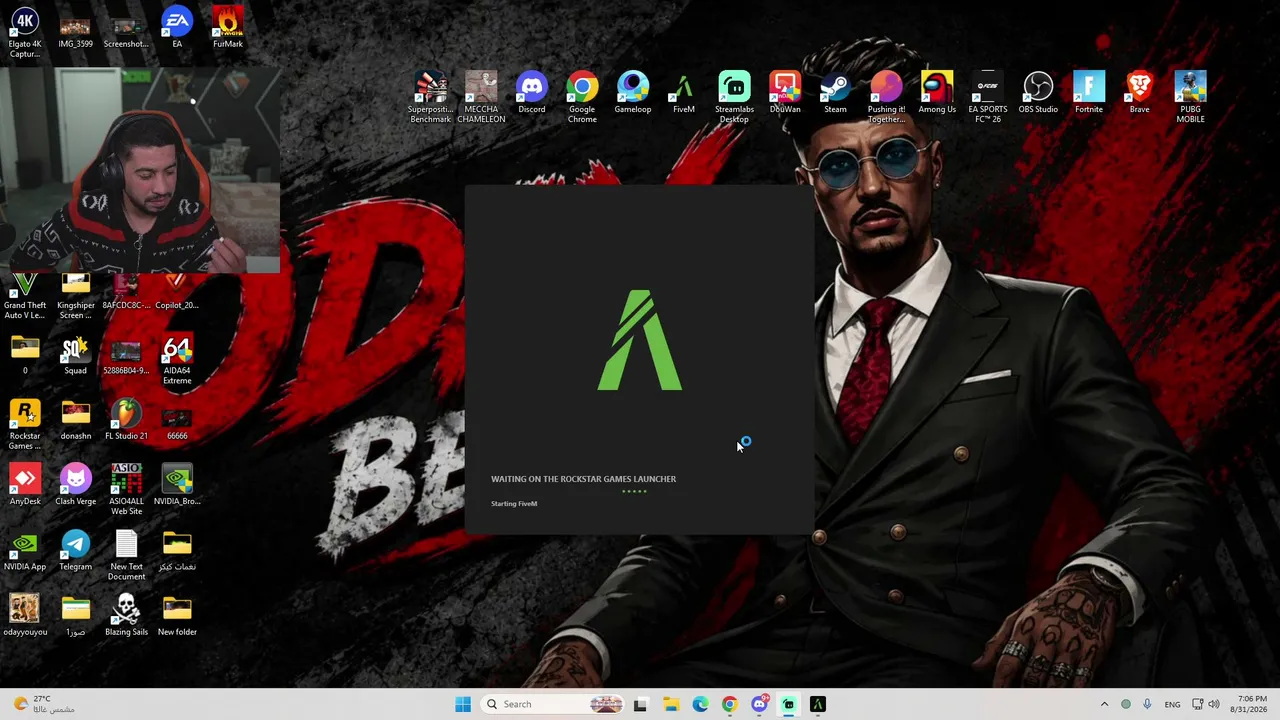
Task: Select the New folder icon
Action: click(177, 615)
